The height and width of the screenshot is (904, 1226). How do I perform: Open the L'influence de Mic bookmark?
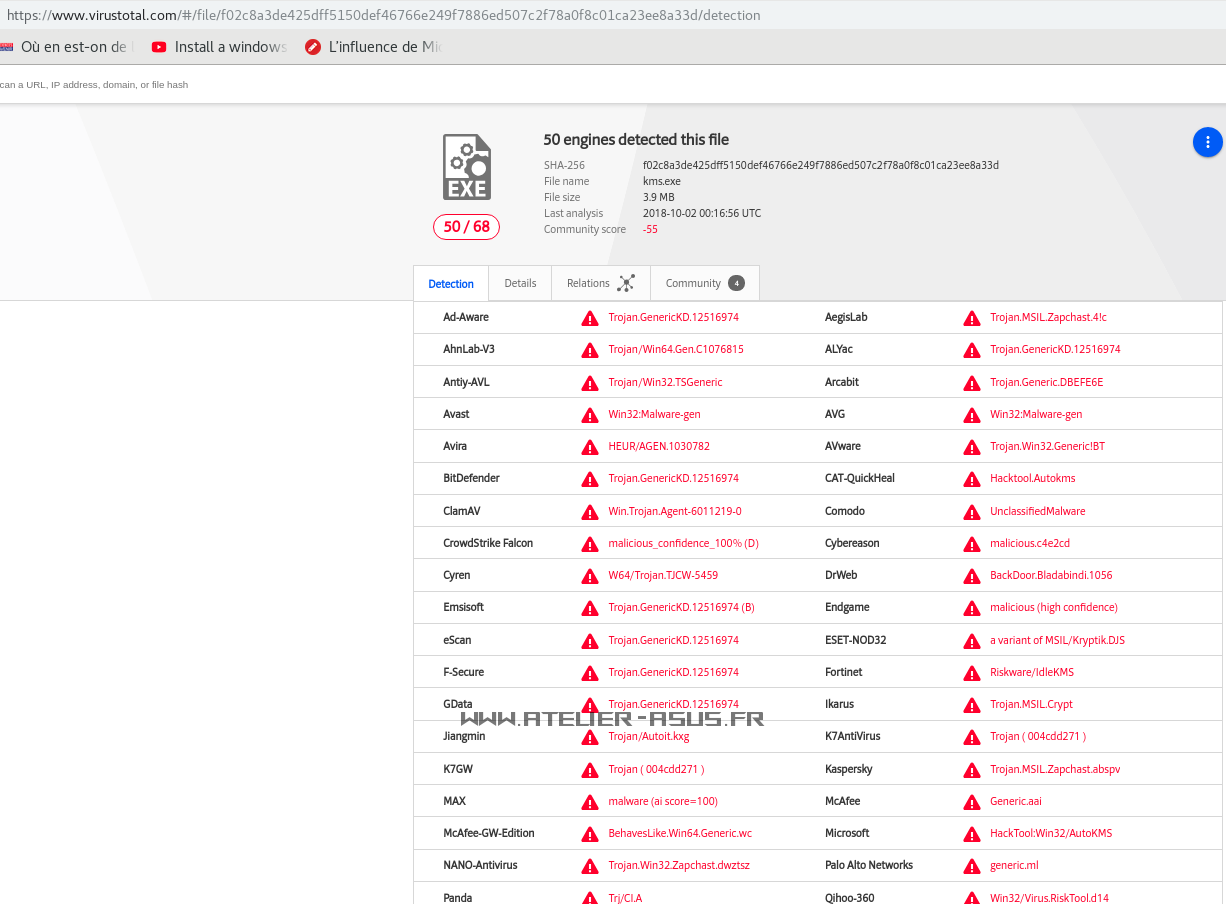pyautogui.click(x=373, y=47)
